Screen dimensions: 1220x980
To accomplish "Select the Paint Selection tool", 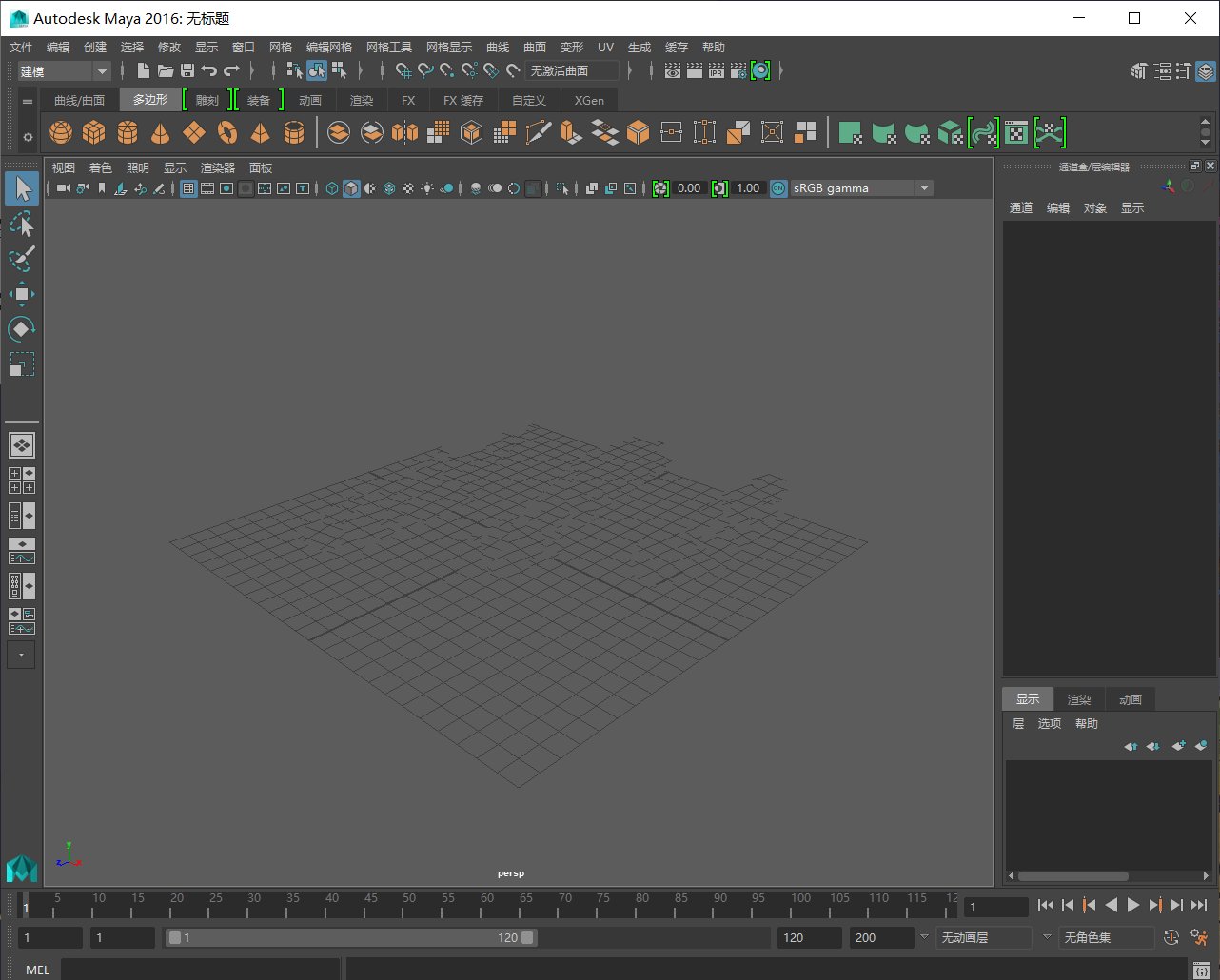I will pos(22,259).
